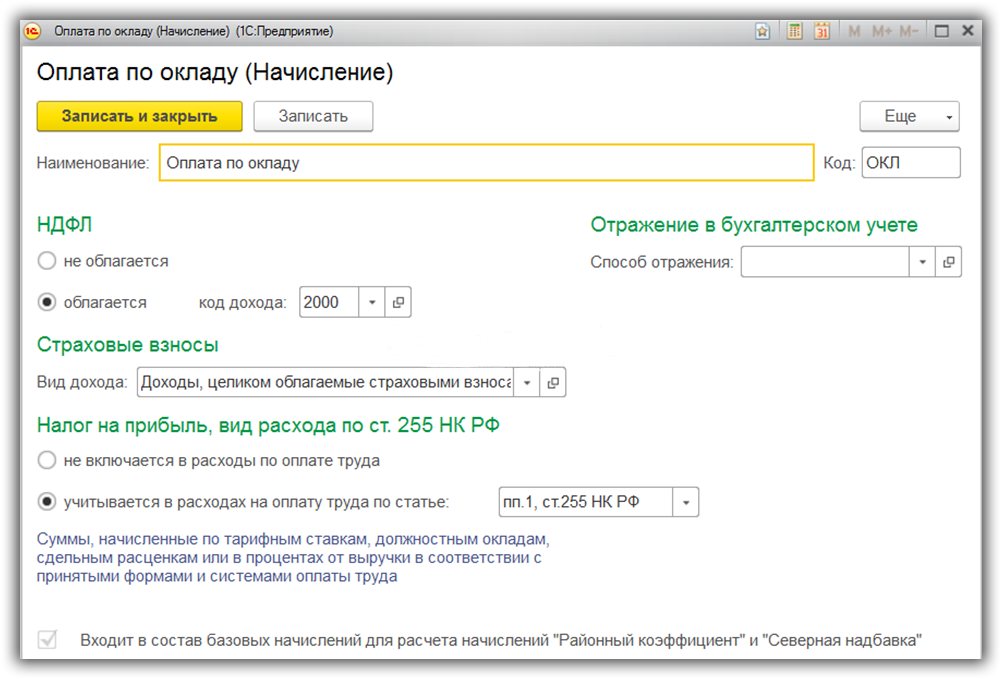Click 'Налог на прибыль' section heading
Viewport: 1002px width, 679px height.
pos(268,425)
